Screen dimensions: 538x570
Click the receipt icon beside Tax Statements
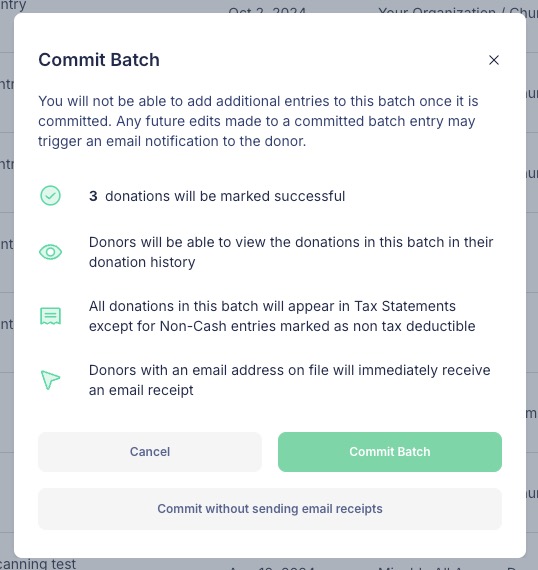tap(51, 316)
